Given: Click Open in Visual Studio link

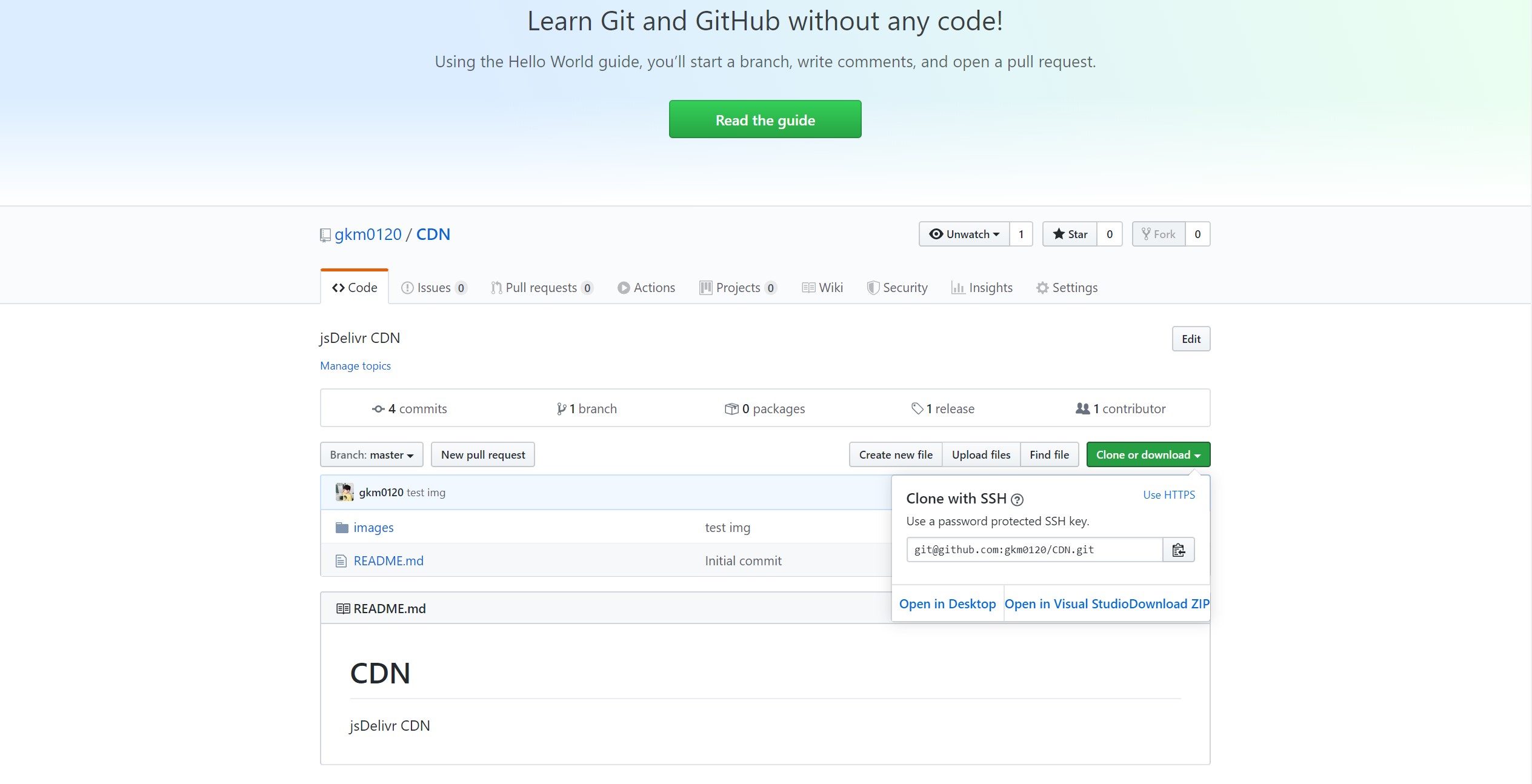Looking at the screenshot, I should 1067,603.
